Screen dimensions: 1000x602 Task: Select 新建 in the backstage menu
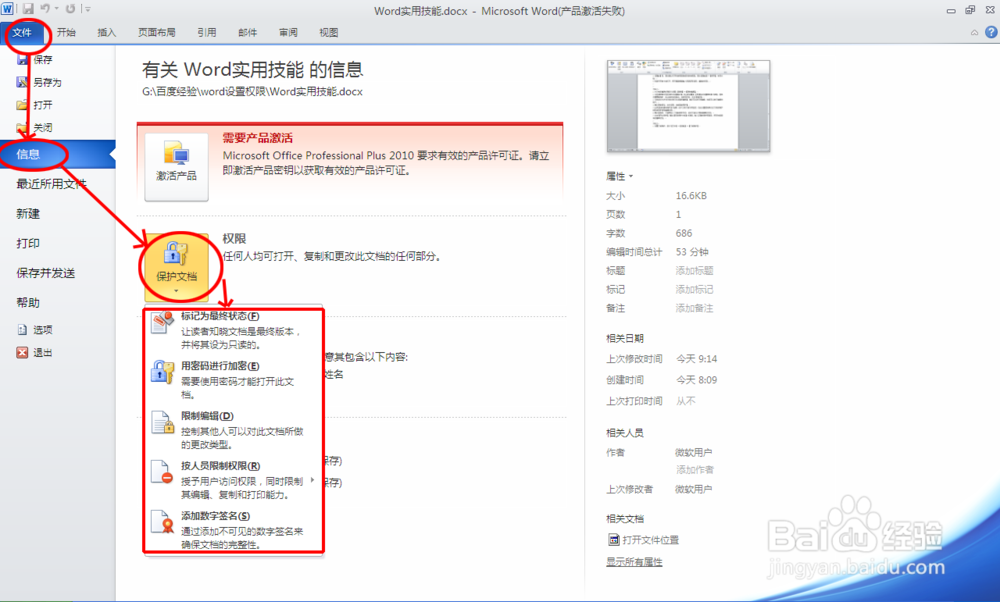coord(28,214)
